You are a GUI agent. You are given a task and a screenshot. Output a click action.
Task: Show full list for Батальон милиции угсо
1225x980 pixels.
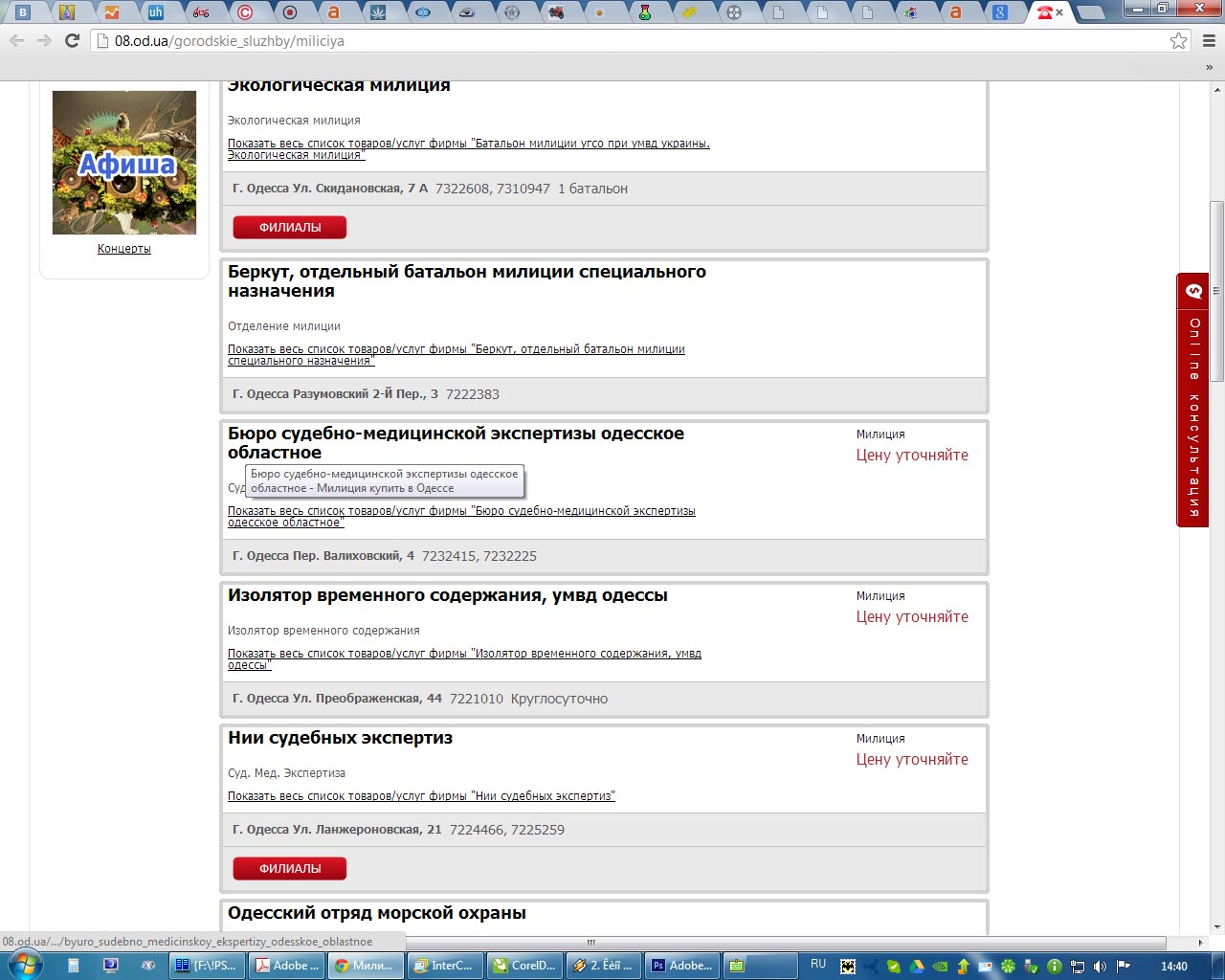click(x=469, y=149)
